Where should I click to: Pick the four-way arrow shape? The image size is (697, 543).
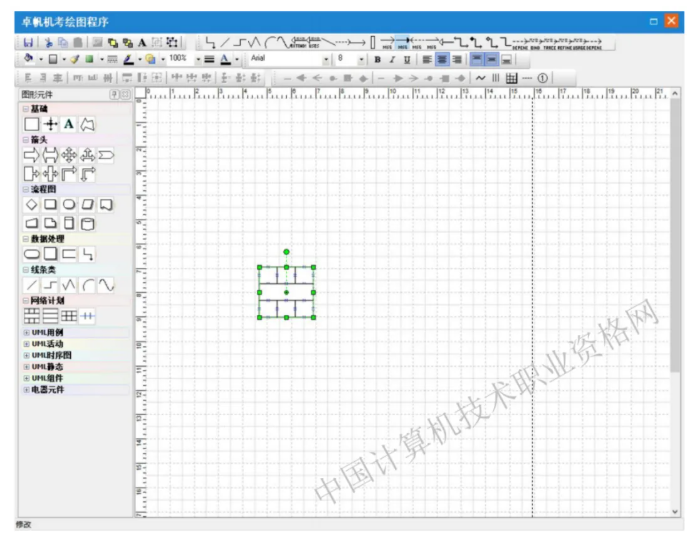[x=68, y=155]
